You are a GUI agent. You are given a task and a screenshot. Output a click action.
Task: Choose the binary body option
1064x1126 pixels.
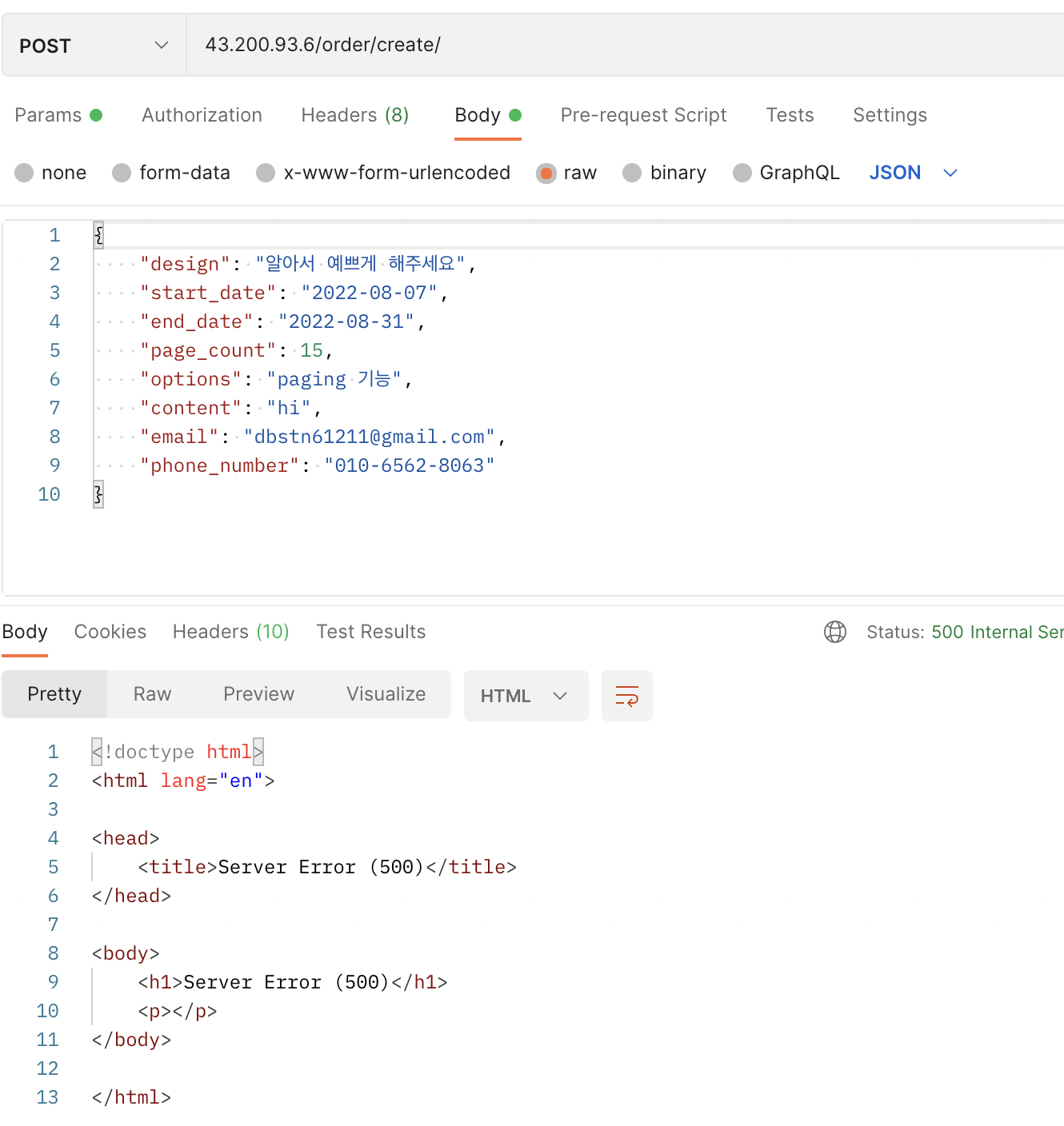pyautogui.click(x=665, y=173)
